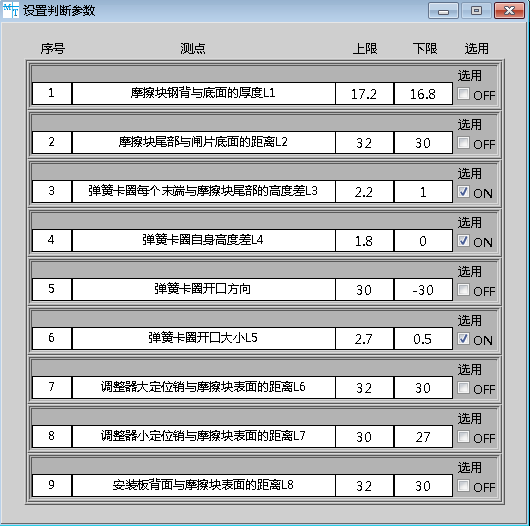
Task: Maximize the 设置判断参数 window
Action: (x=476, y=11)
